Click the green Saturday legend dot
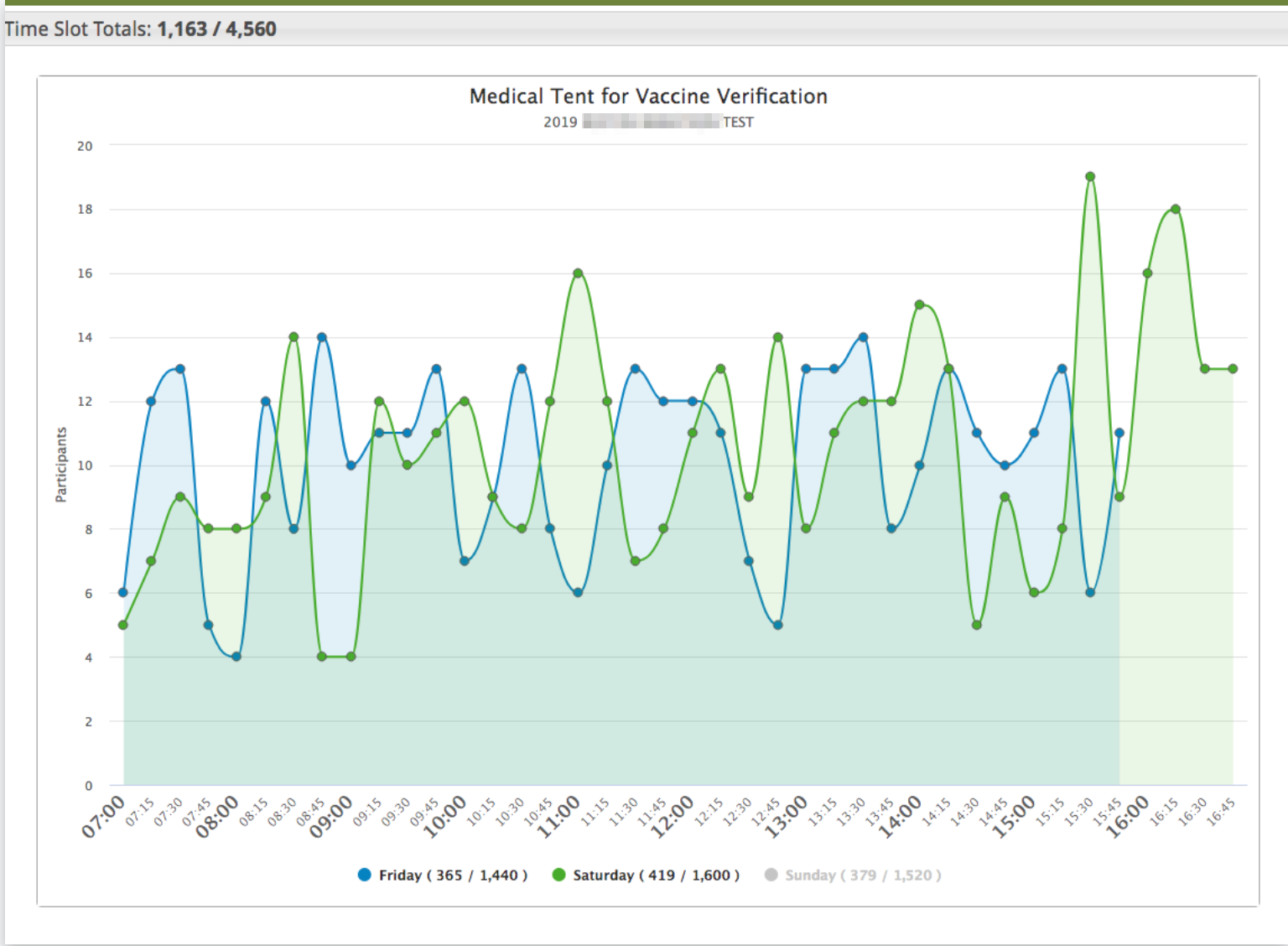The height and width of the screenshot is (946, 1288). point(558,875)
